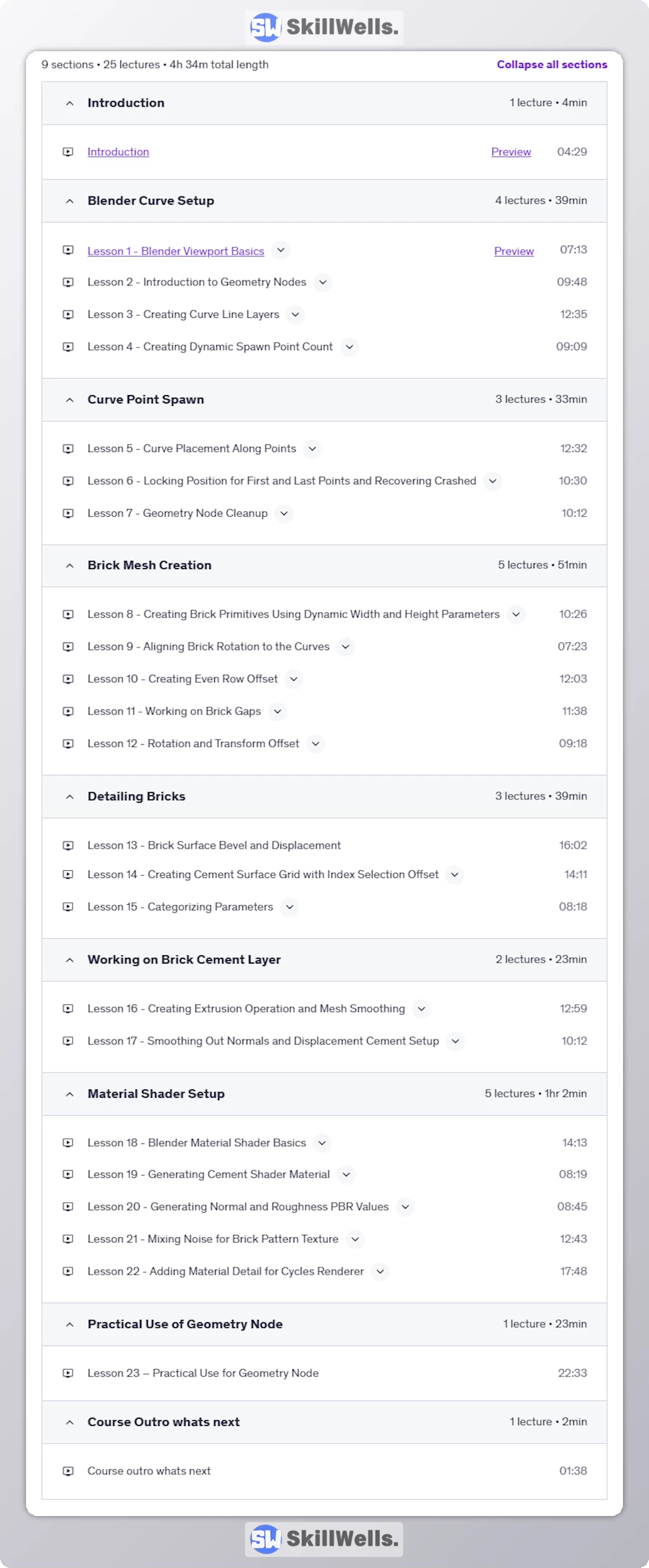The width and height of the screenshot is (649, 1568).
Task: Expand Lesson 2 description chevron
Action: [x=322, y=282]
